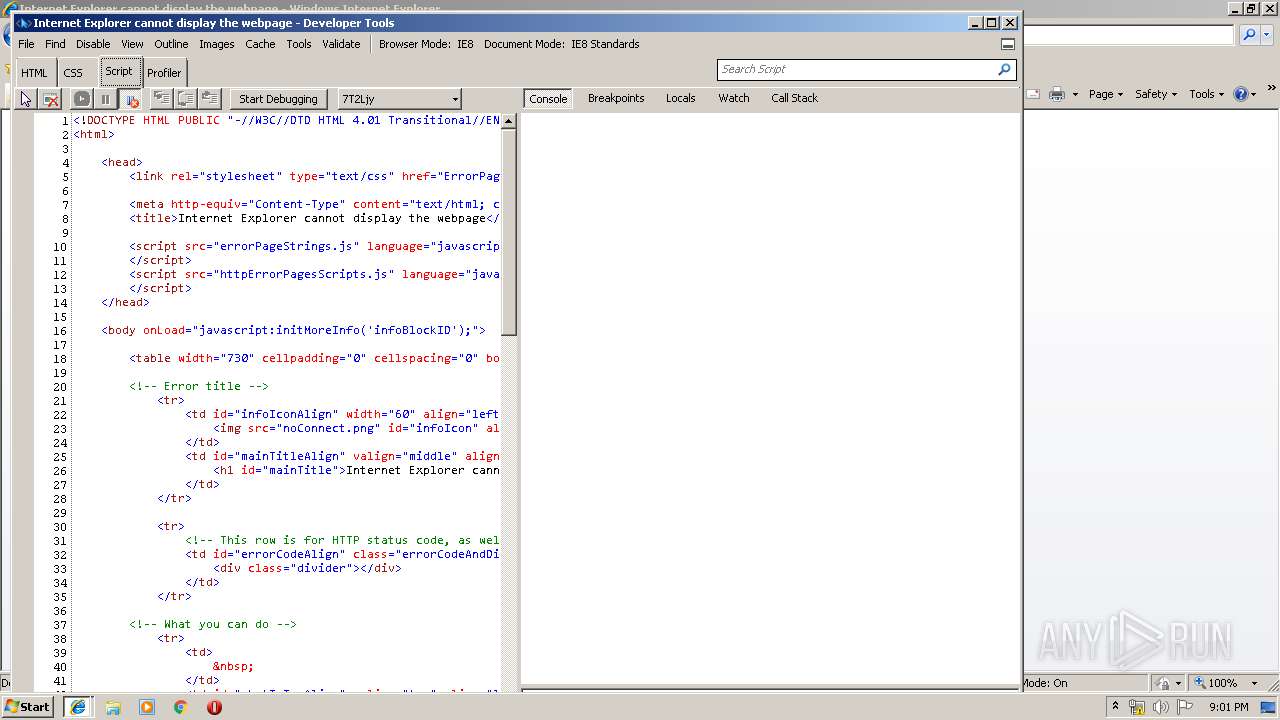The width and height of the screenshot is (1280, 720).
Task: Open the media player taskbar icon
Action: pos(147,707)
